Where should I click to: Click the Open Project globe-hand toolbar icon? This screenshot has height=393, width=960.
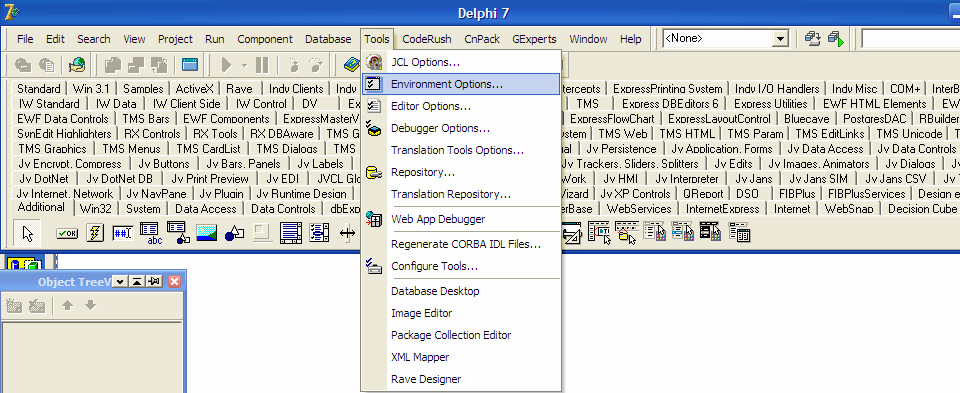[x=77, y=65]
